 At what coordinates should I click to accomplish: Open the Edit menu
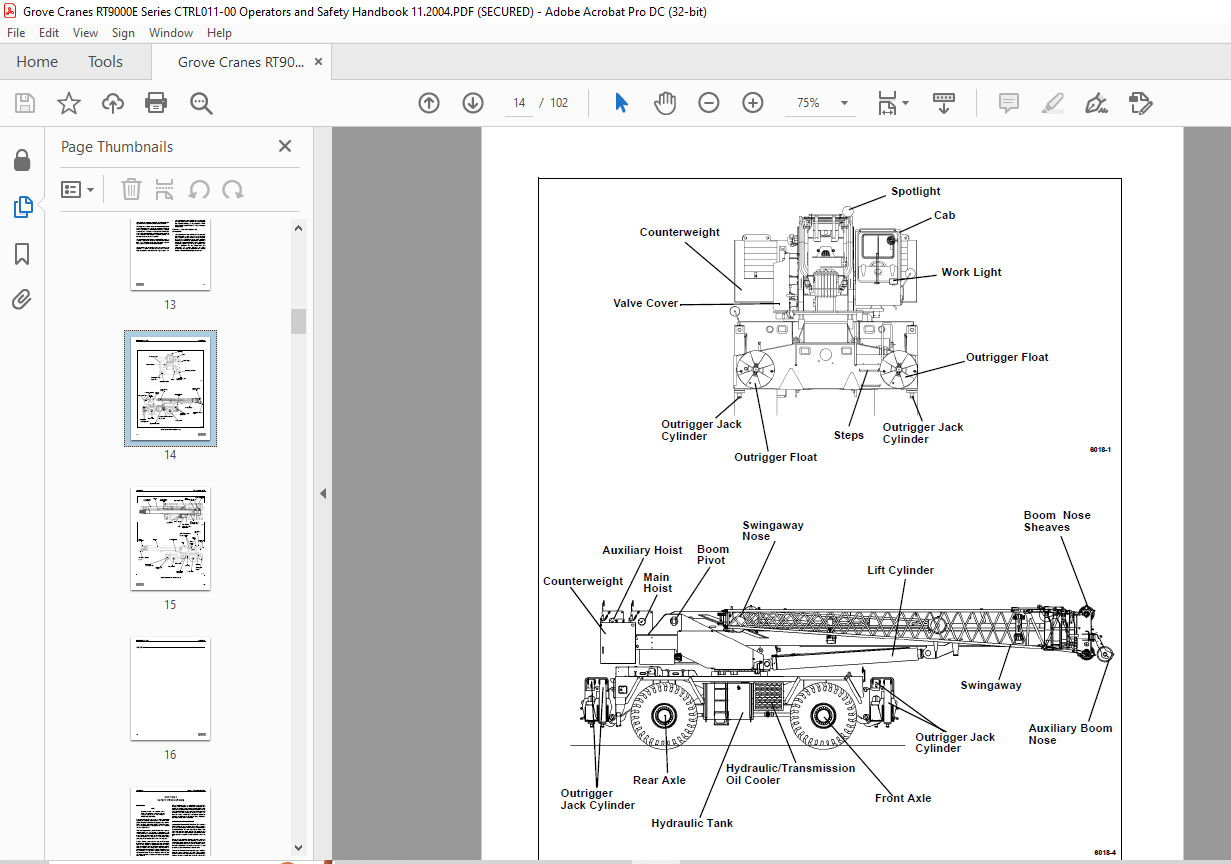49,33
